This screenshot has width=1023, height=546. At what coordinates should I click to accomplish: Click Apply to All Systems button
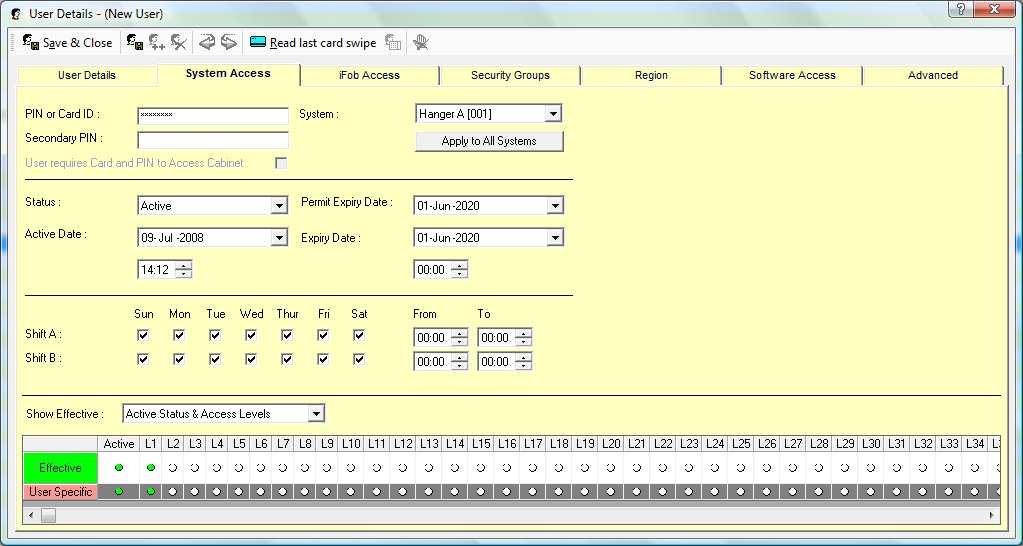point(489,141)
